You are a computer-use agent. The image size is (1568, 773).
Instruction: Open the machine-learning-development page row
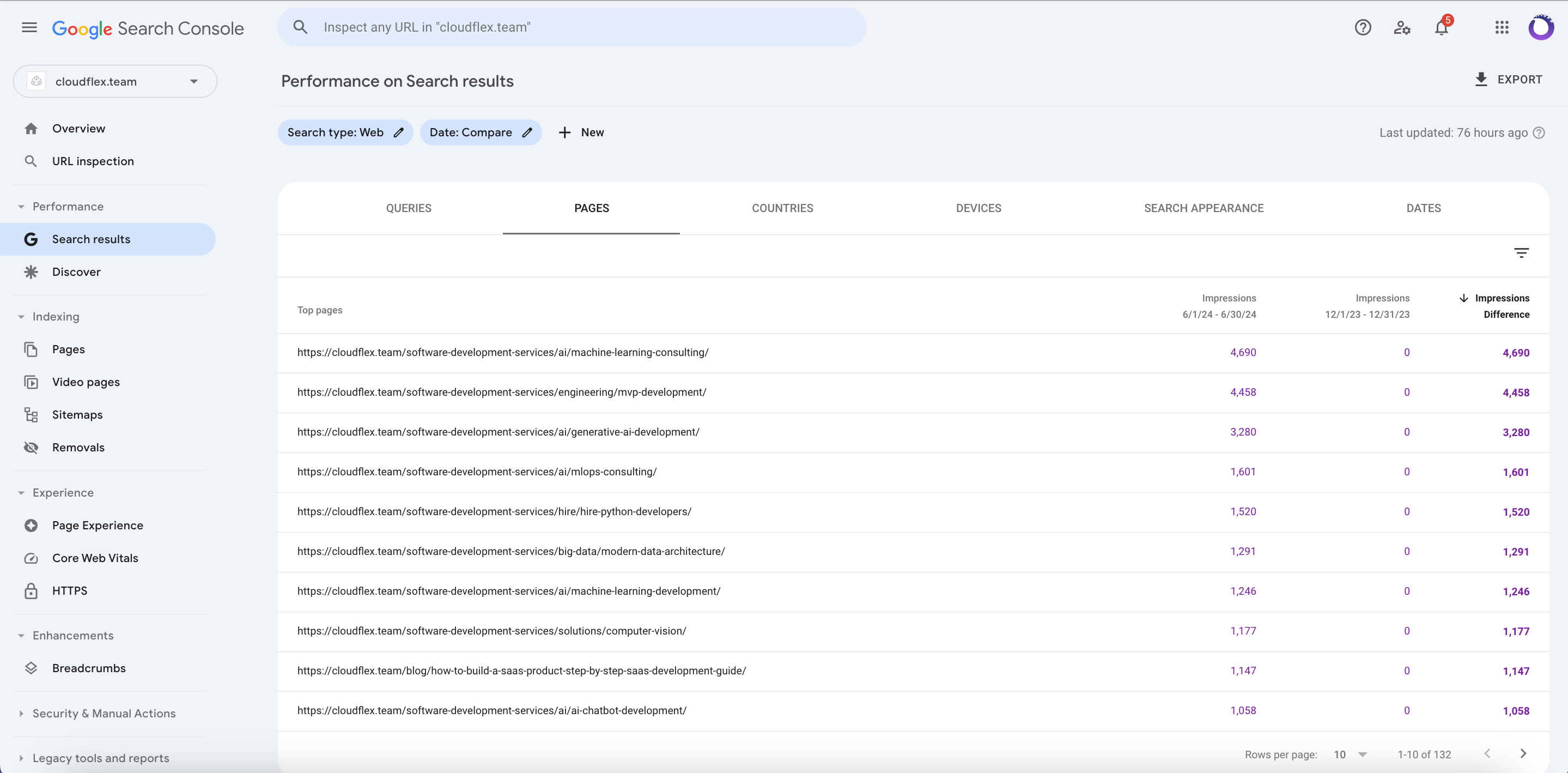pyautogui.click(x=913, y=591)
